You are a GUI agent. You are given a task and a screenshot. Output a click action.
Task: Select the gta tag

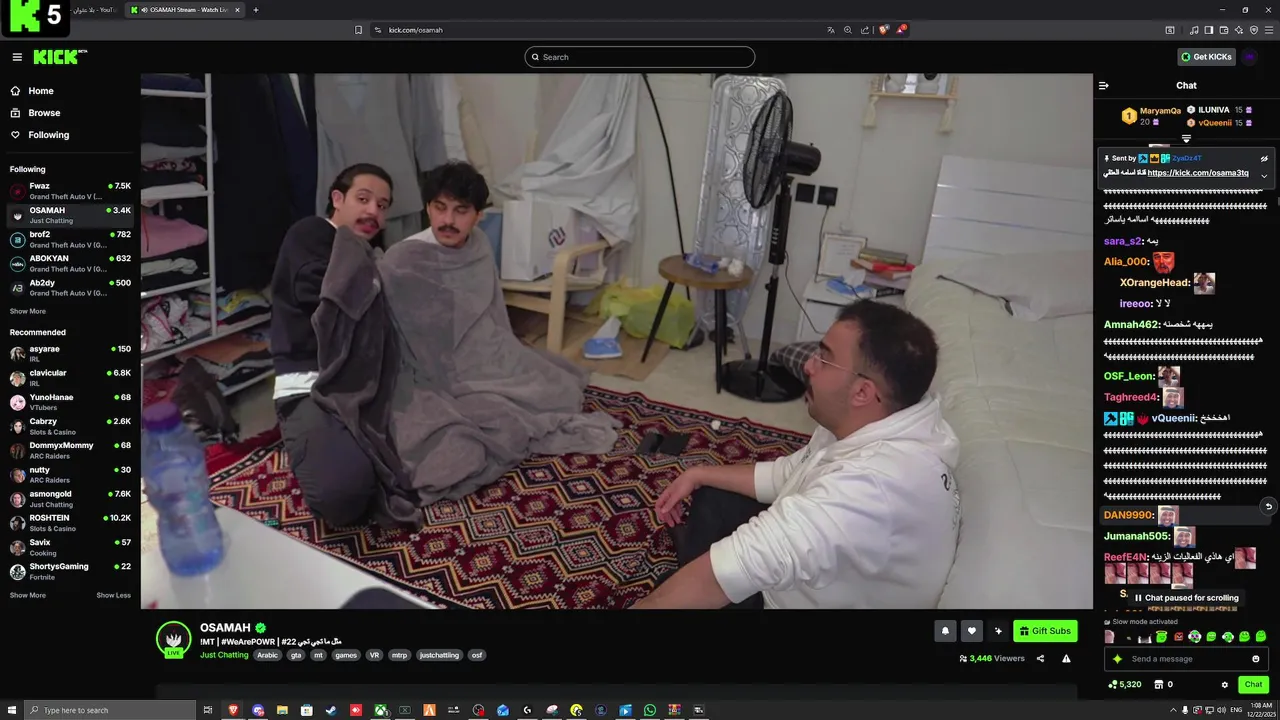296,655
